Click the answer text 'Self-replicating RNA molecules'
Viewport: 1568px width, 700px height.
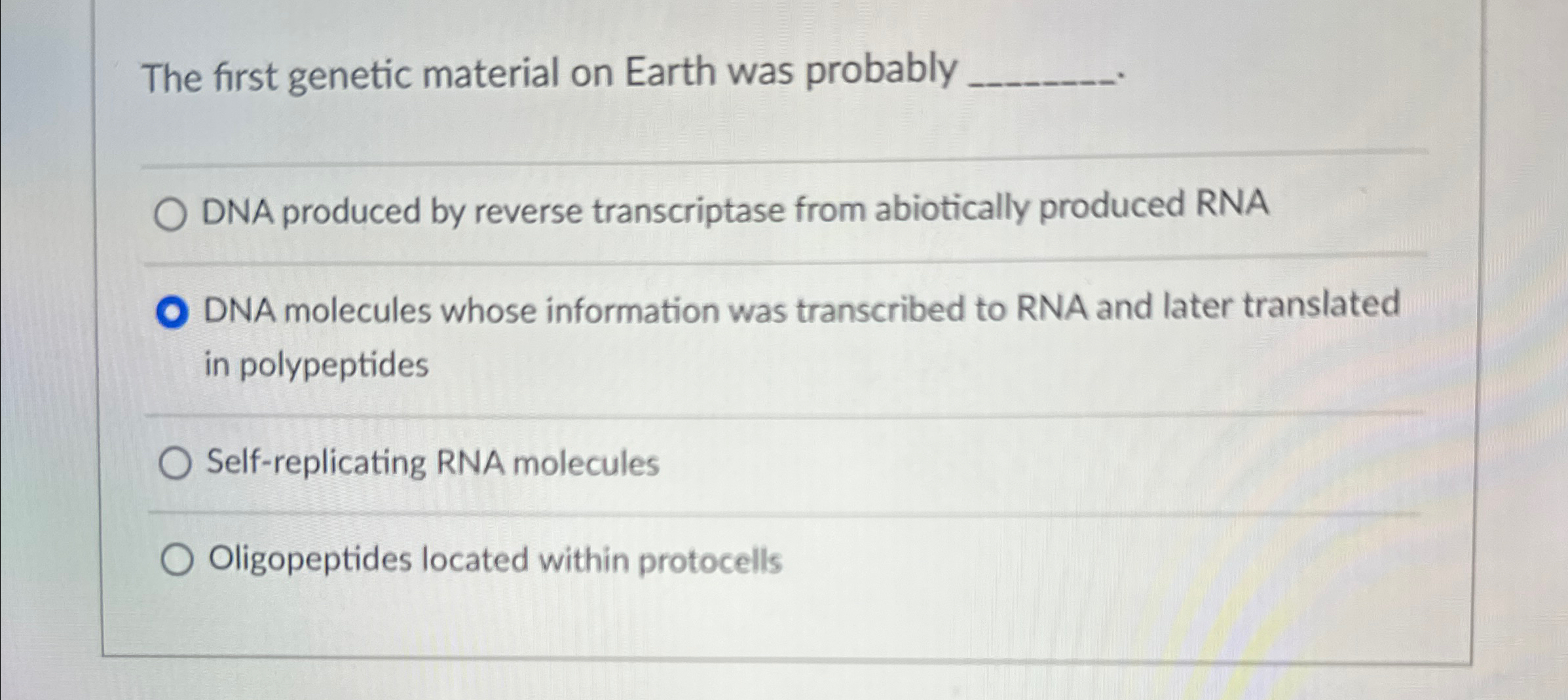tap(431, 463)
